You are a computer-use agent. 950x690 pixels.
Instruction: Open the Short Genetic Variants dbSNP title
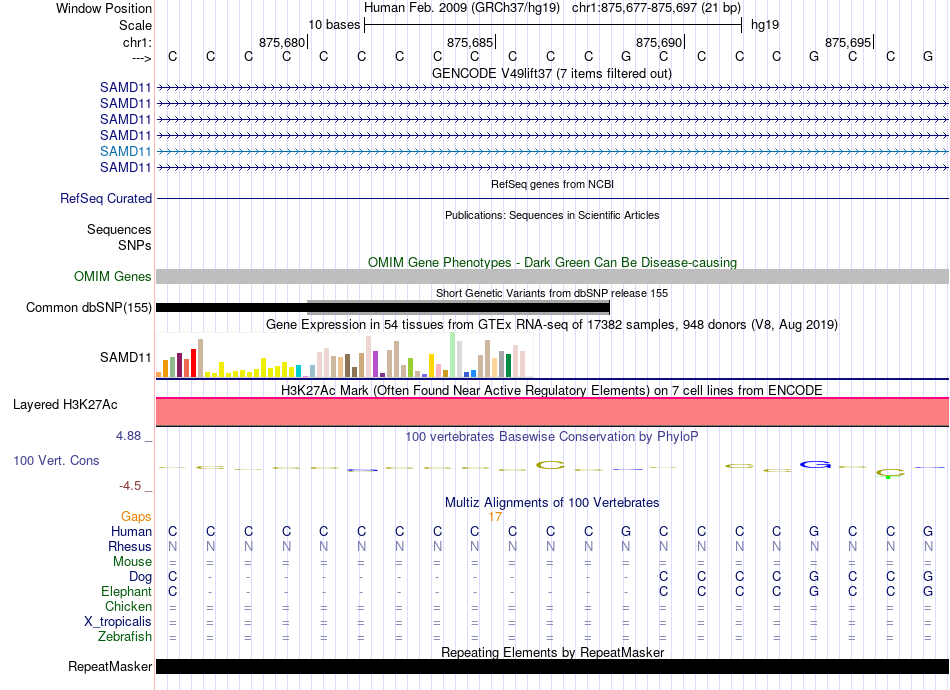[552, 293]
